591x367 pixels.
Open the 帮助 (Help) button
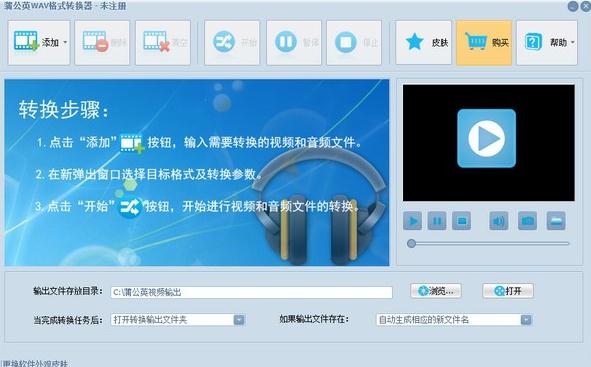pyautogui.click(x=547, y=43)
